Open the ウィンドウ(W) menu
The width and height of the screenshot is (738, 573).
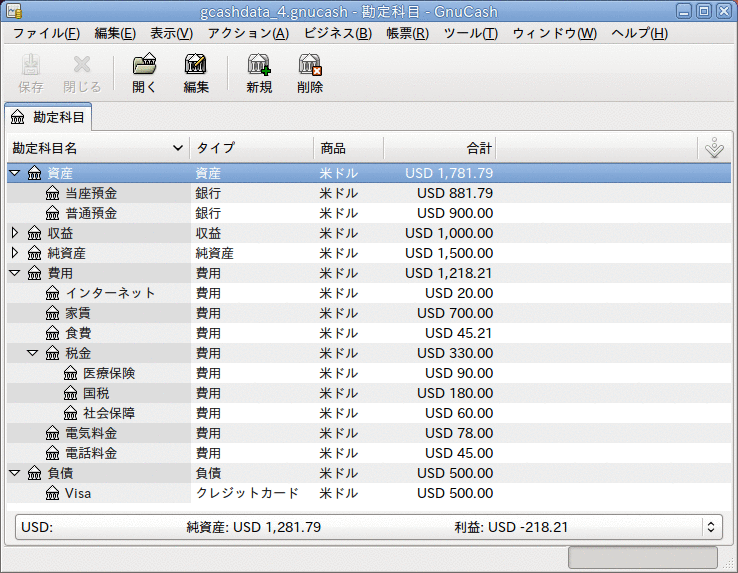pos(554,33)
